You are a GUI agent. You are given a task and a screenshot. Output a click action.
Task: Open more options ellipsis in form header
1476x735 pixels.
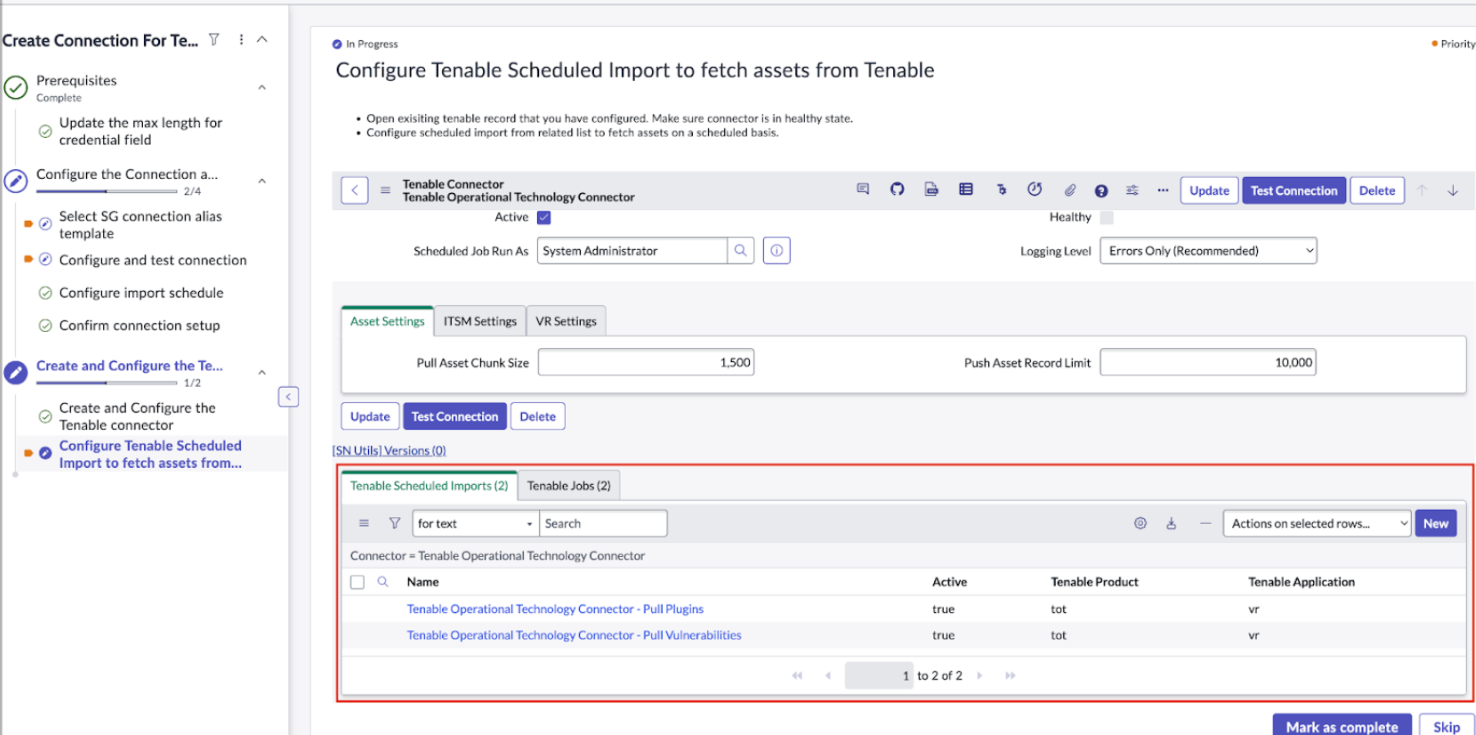click(1162, 190)
